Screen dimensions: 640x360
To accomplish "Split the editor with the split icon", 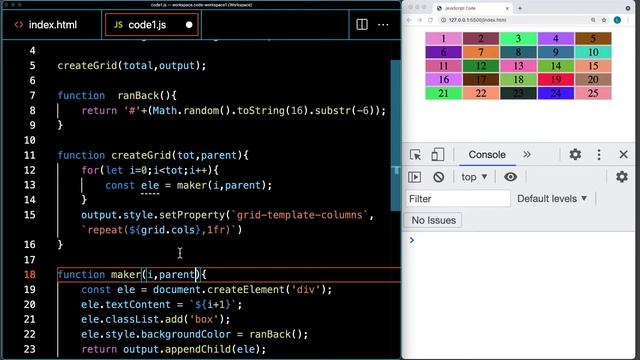I will pos(362,24).
